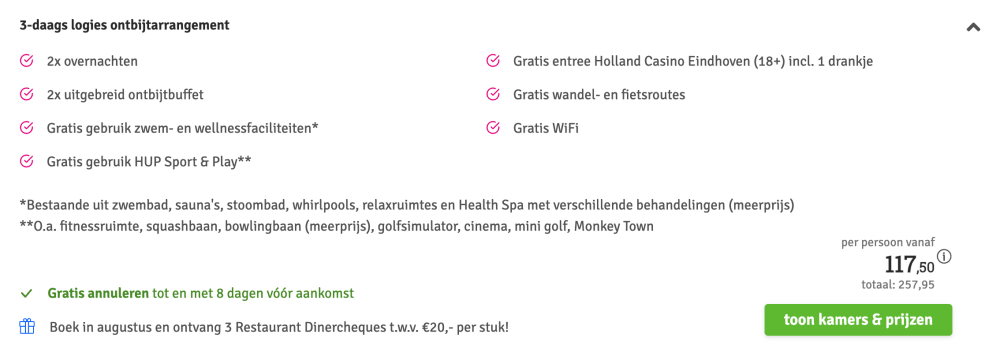Click checkmark icon next to Holland Casino entree

pos(492,61)
